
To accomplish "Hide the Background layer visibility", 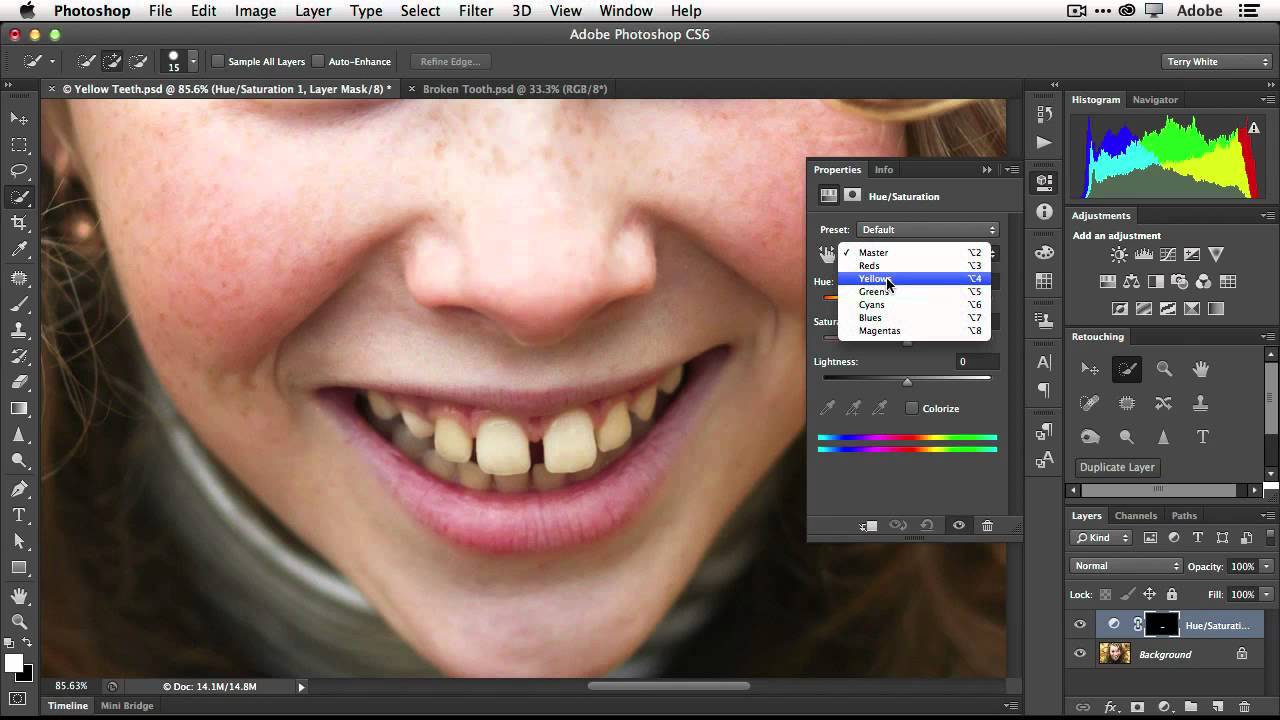I will click(1080, 654).
